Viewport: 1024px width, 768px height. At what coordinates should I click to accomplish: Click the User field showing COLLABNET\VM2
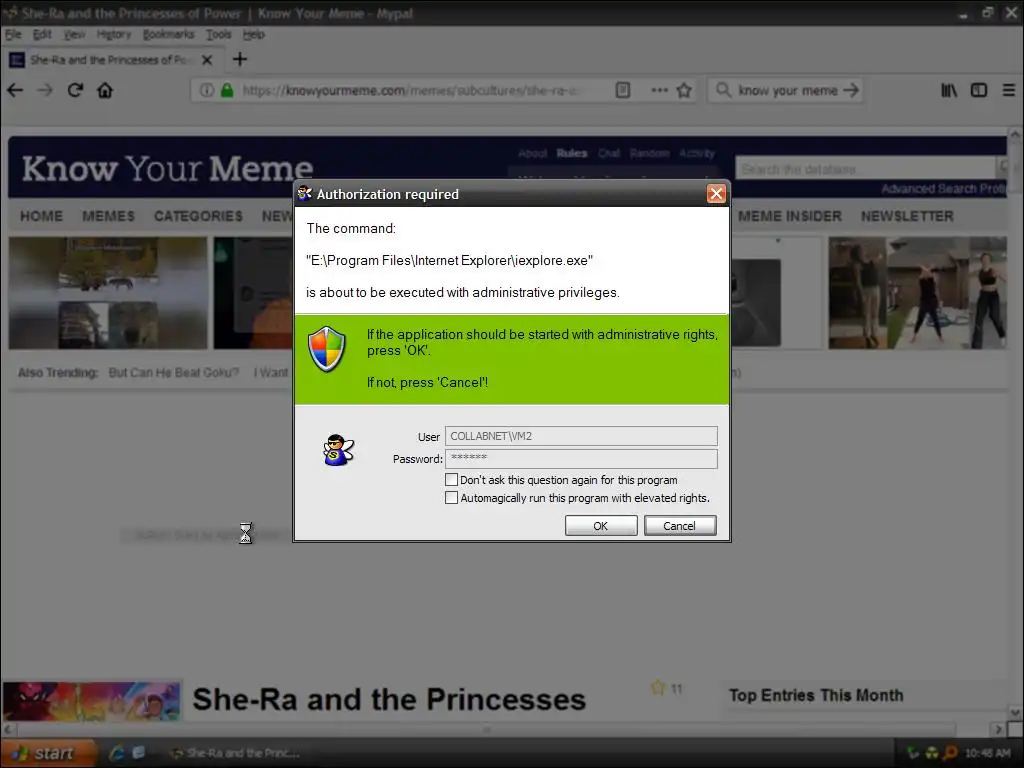pos(581,436)
